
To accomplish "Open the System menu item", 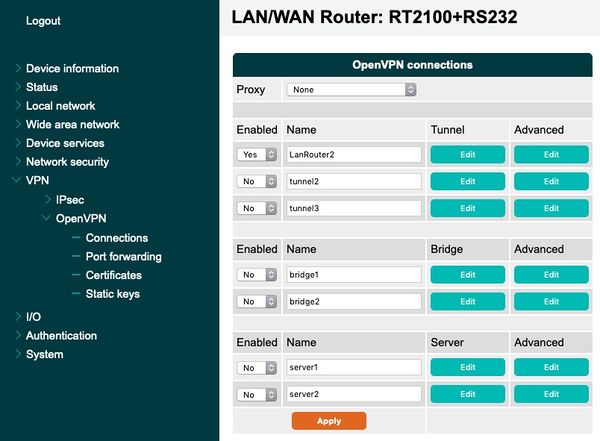I will pyautogui.click(x=44, y=354).
